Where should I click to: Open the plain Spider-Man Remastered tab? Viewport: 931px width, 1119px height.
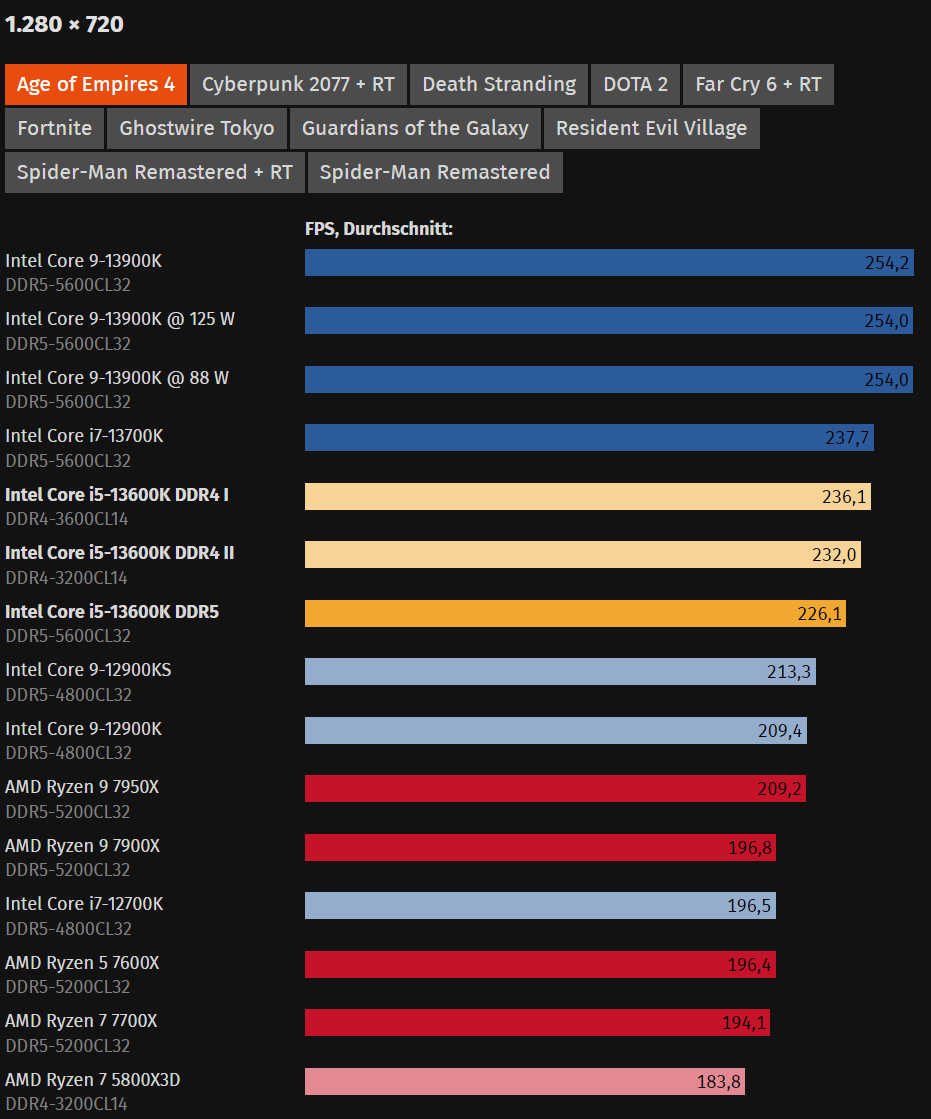coord(435,173)
